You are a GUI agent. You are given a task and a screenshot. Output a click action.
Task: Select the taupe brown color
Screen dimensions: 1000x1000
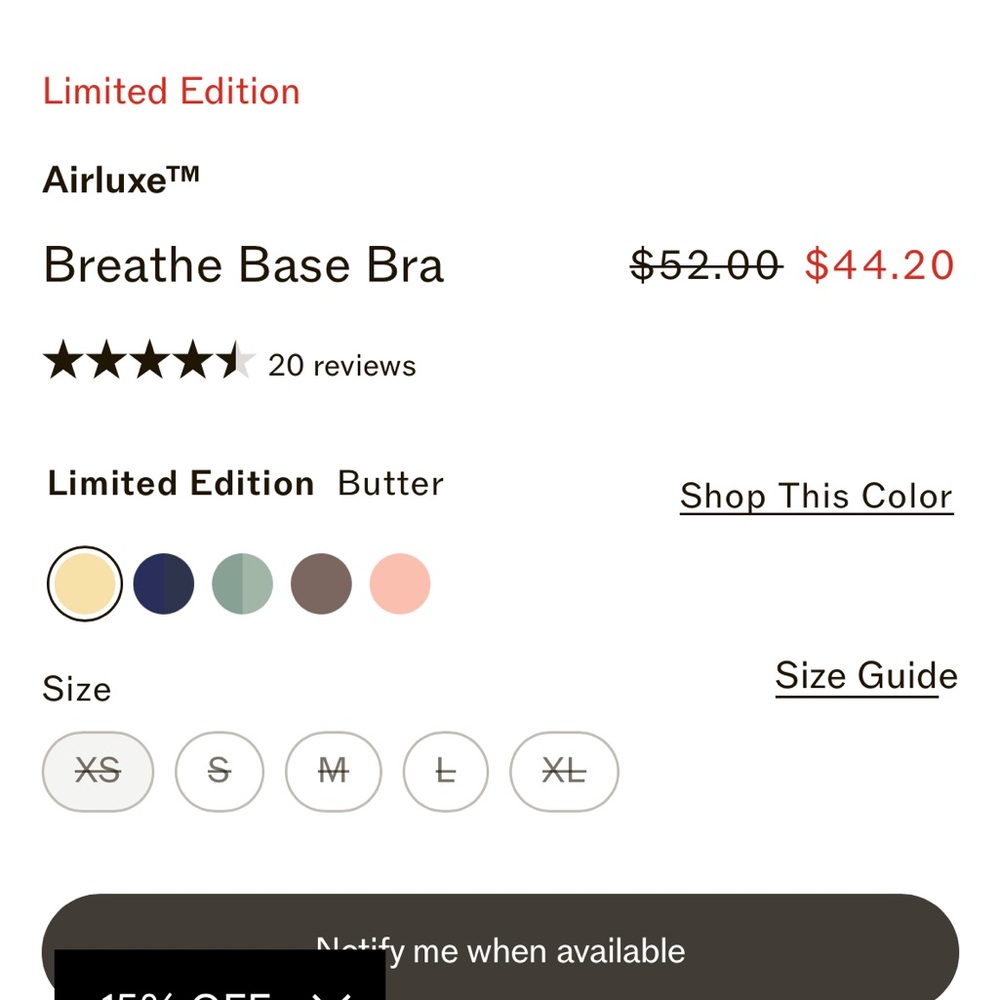click(320, 582)
